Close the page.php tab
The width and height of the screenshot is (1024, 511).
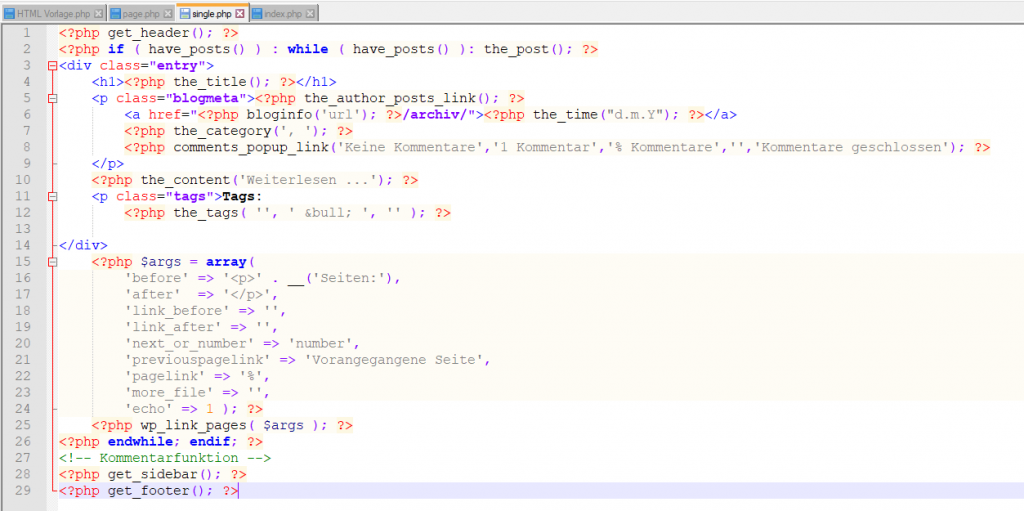pos(168,14)
